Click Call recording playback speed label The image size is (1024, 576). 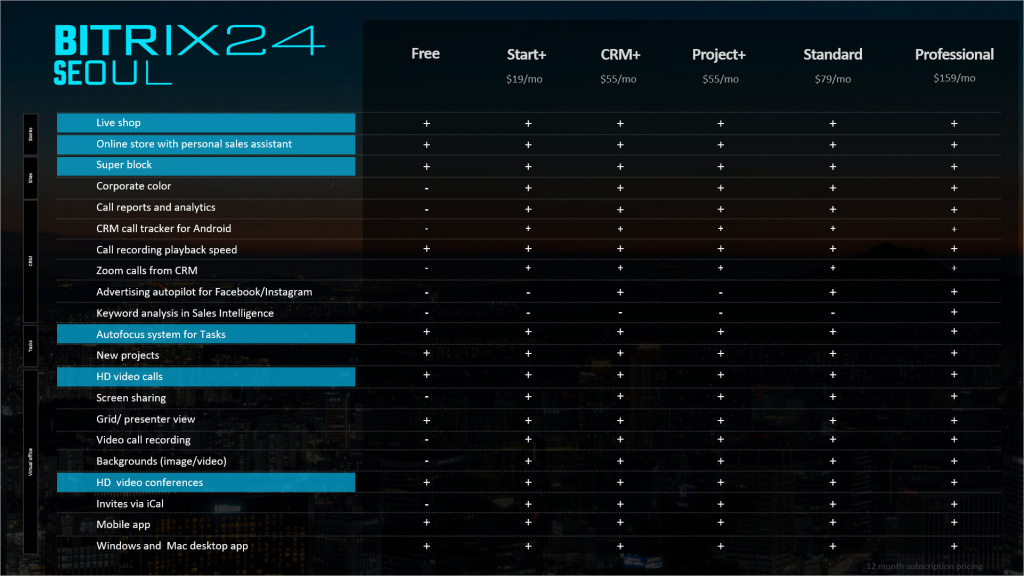pyautogui.click(x=167, y=249)
